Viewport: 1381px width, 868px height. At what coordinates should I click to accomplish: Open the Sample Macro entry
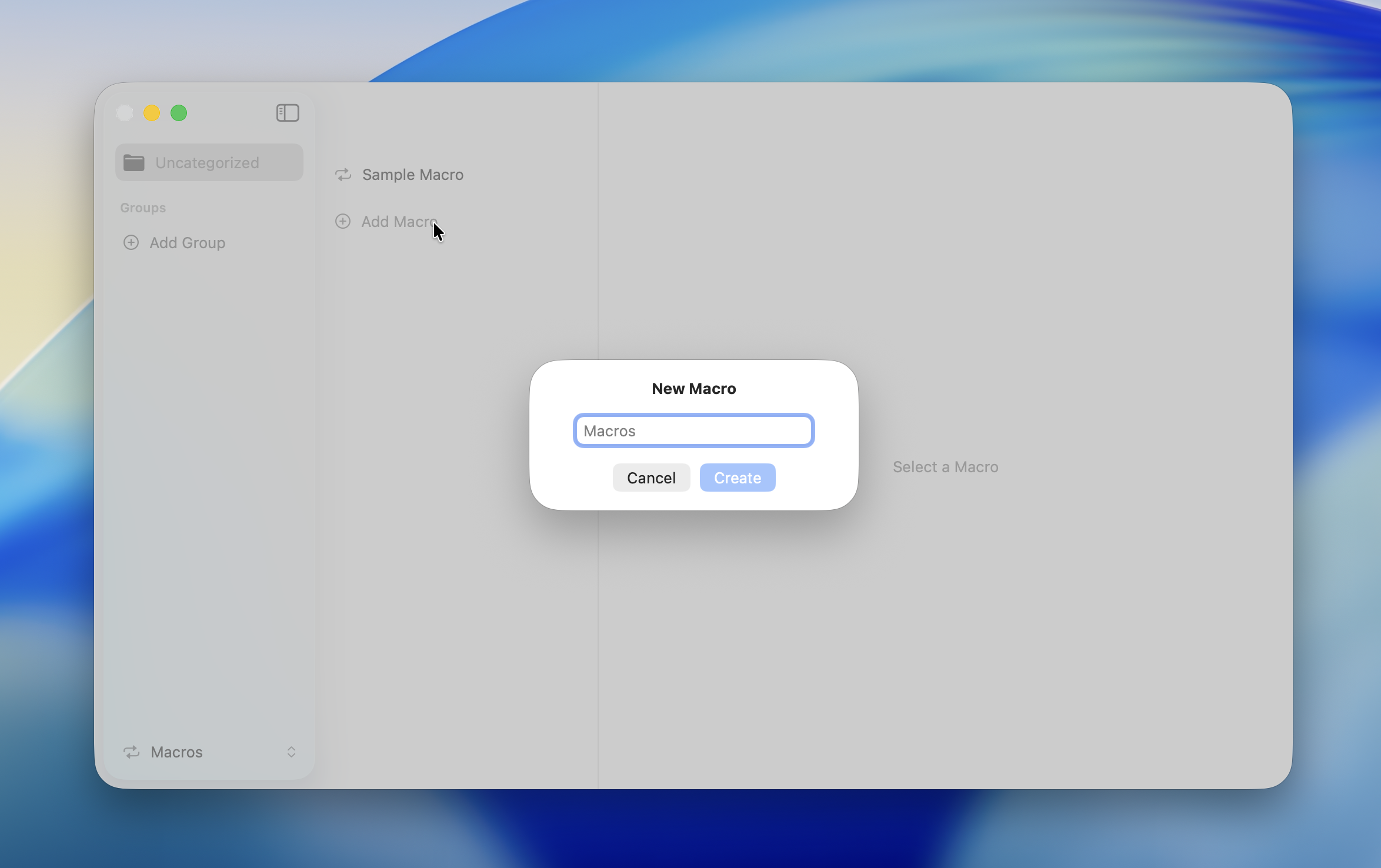412,174
